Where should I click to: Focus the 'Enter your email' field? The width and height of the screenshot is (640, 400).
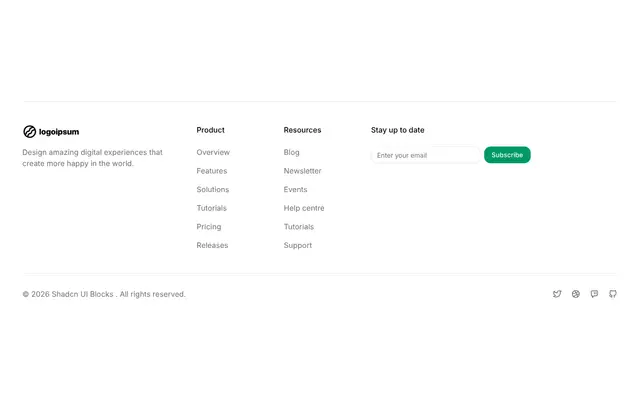426,155
